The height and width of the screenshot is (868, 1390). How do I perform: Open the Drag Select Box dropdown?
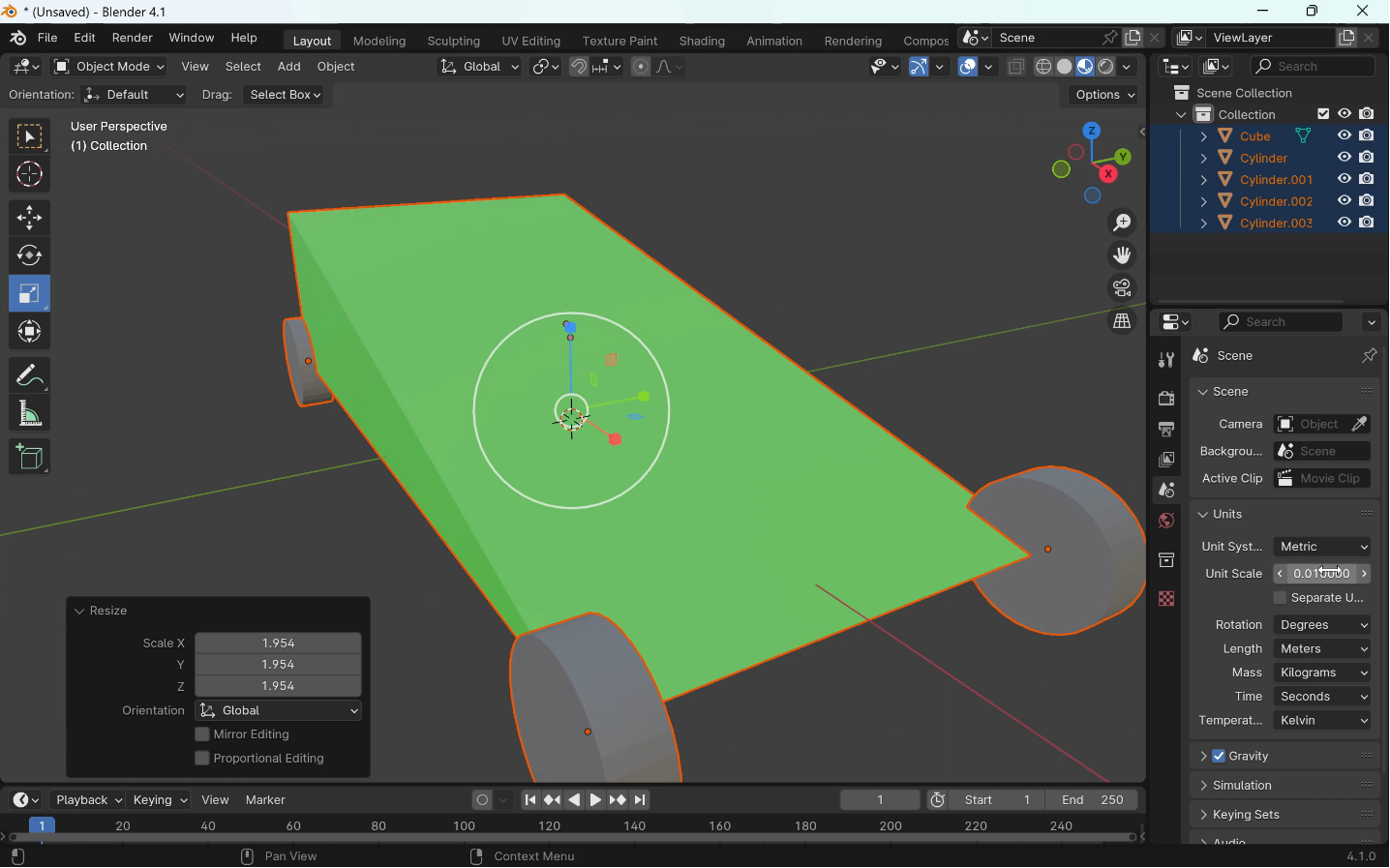[x=286, y=95]
